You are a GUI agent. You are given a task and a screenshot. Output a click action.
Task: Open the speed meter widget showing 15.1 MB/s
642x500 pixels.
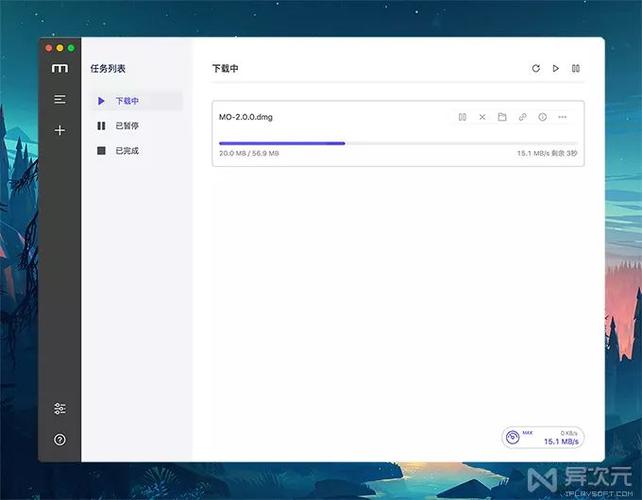coord(543,437)
